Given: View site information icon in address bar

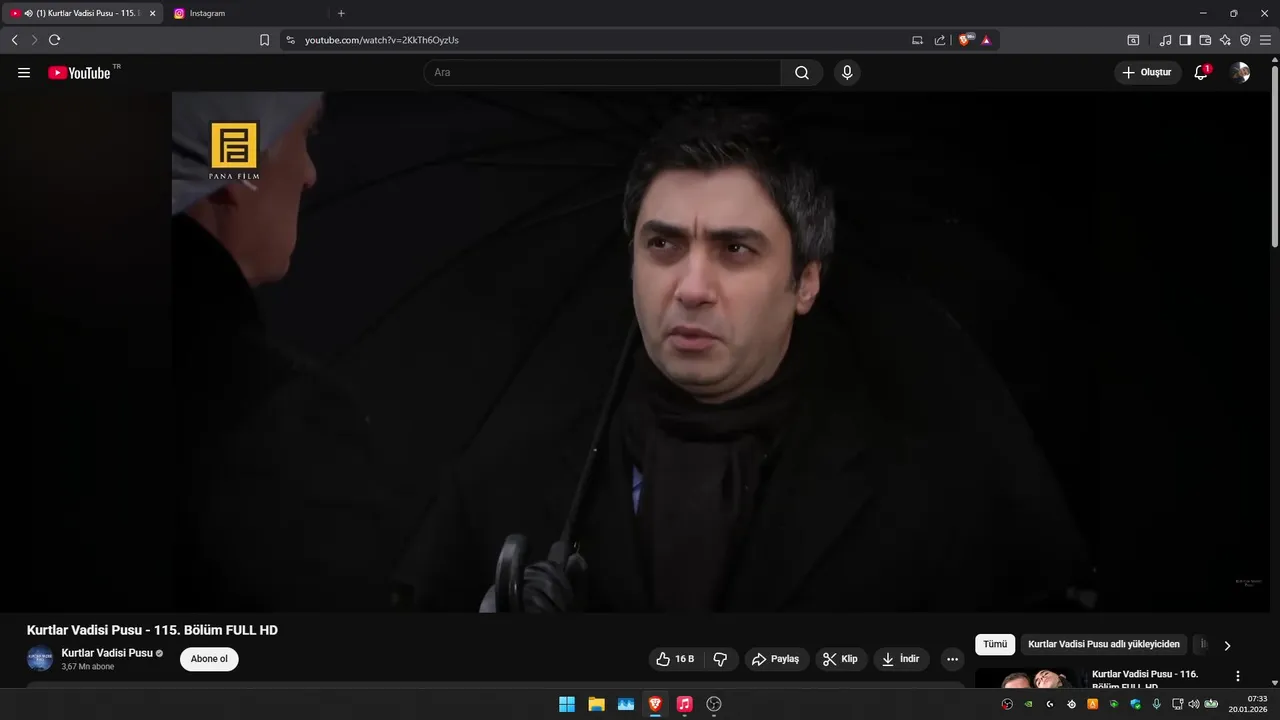Looking at the screenshot, I should point(291,40).
